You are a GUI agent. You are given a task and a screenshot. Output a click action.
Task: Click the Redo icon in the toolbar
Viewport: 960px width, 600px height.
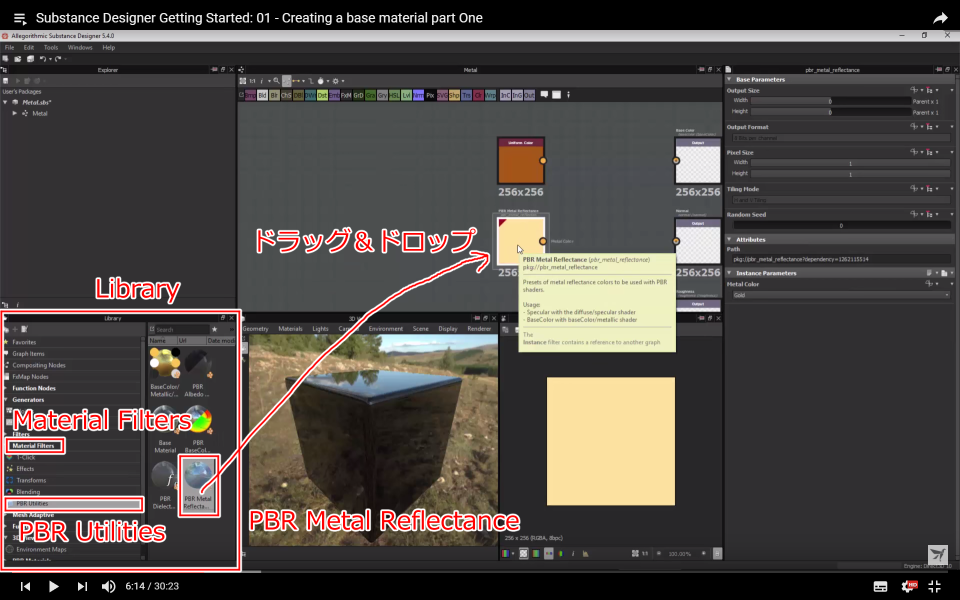point(58,59)
